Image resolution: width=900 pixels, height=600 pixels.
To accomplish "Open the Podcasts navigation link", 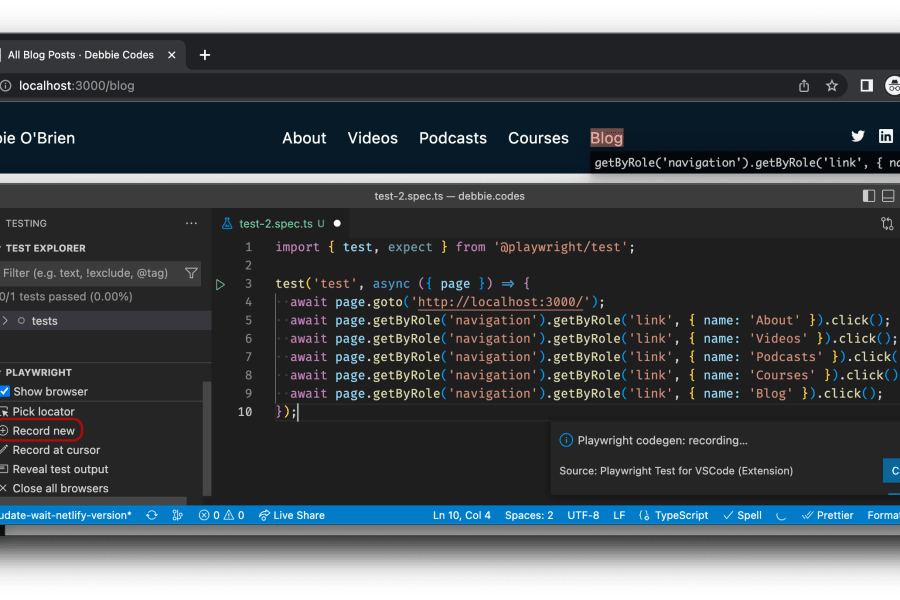I will pyautogui.click(x=453, y=138).
